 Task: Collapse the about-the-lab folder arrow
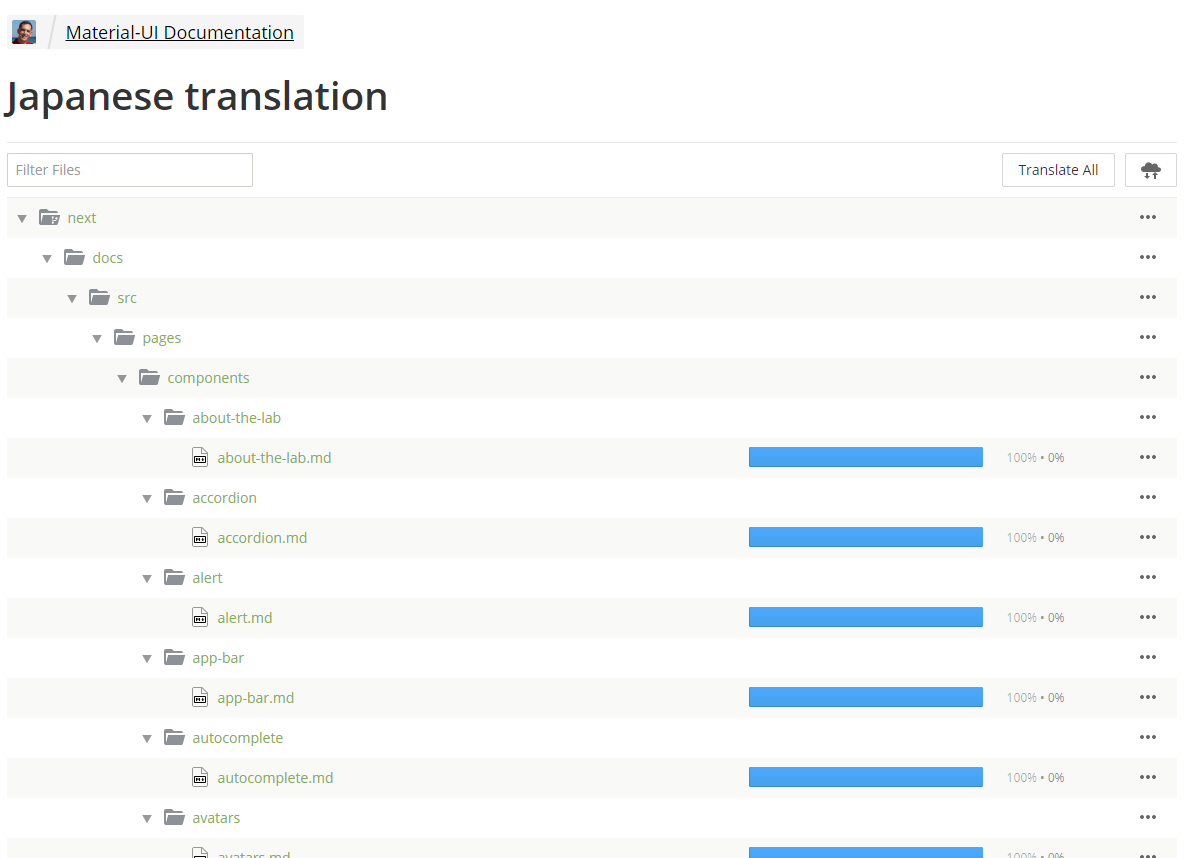click(x=147, y=419)
